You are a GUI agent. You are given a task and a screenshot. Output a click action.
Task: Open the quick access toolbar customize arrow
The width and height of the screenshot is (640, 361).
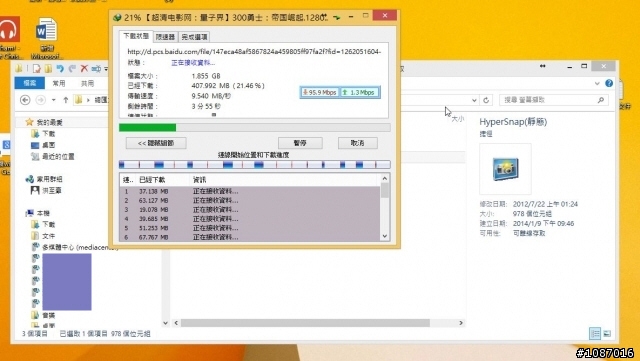coord(106,69)
